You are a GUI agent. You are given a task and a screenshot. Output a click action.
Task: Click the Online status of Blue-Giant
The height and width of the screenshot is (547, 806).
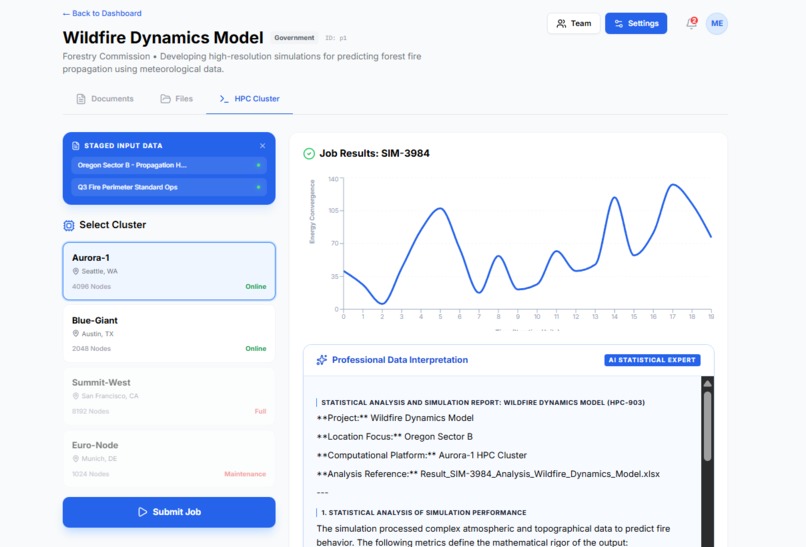coord(255,349)
